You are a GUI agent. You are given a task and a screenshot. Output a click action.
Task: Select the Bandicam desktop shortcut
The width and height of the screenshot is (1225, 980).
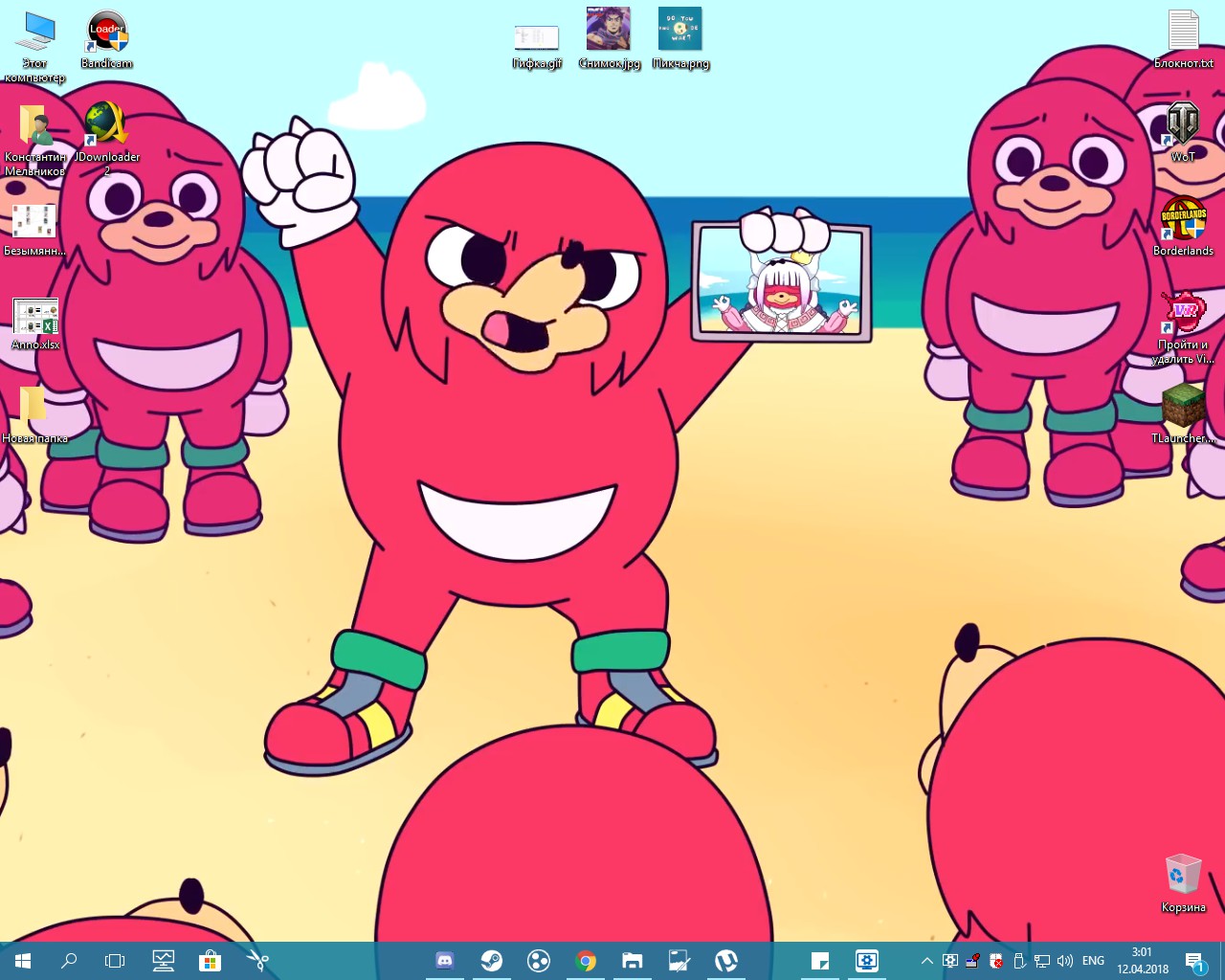pos(107,38)
